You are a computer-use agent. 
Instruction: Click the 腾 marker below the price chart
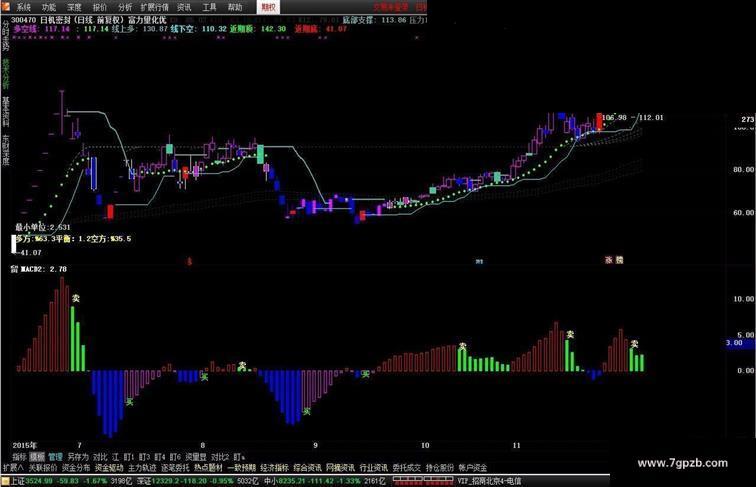click(619, 260)
